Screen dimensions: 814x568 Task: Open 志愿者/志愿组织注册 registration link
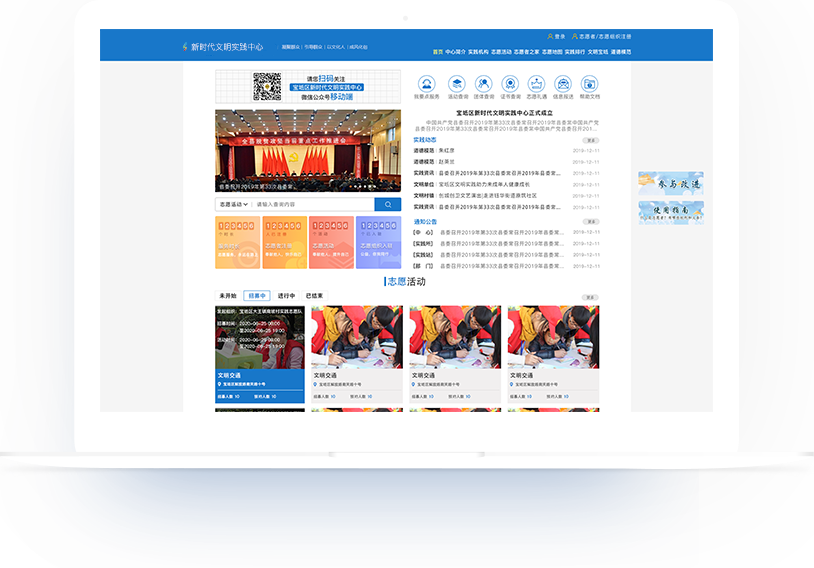pyautogui.click(x=601, y=36)
